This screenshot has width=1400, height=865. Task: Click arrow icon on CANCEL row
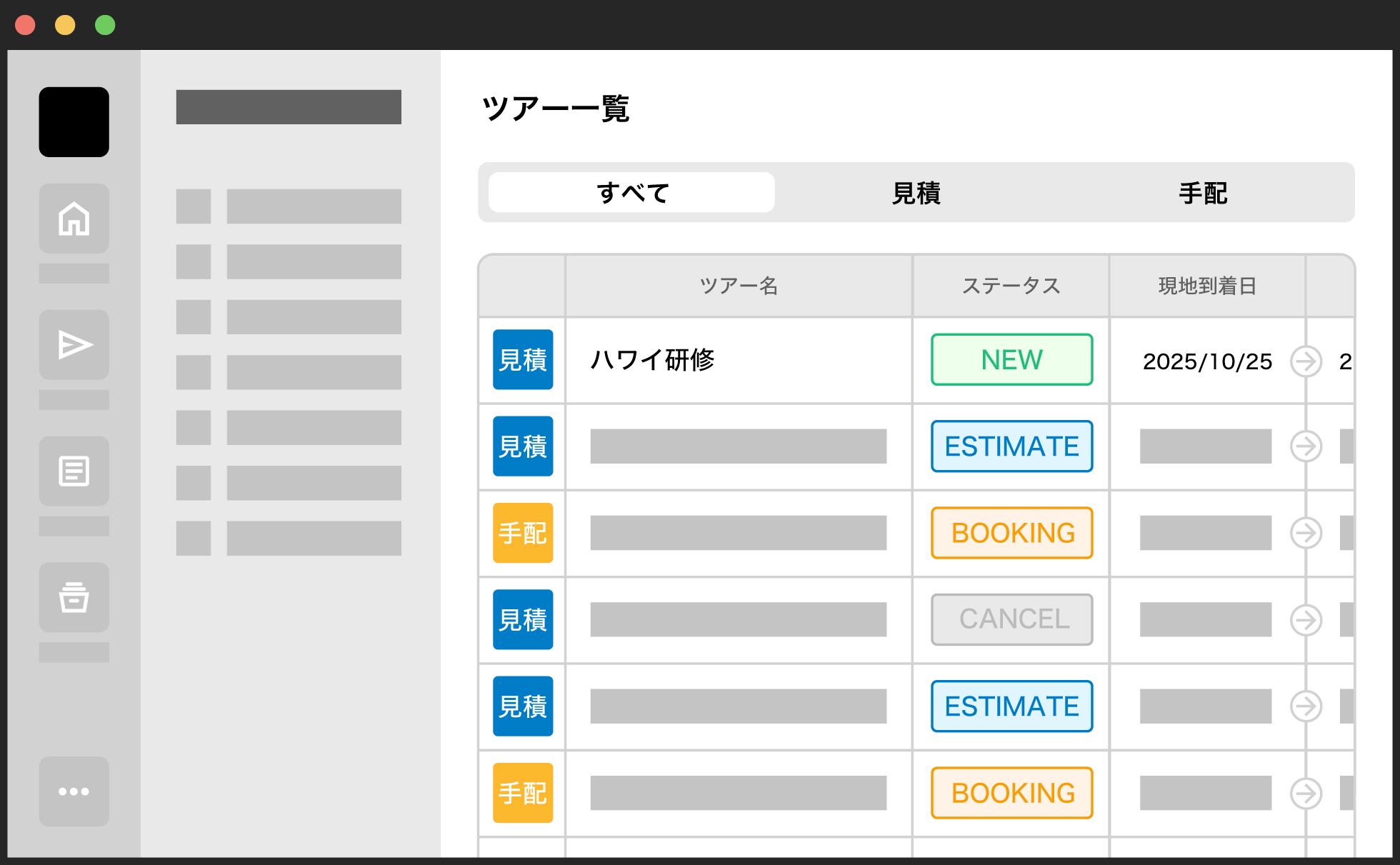tap(1306, 620)
